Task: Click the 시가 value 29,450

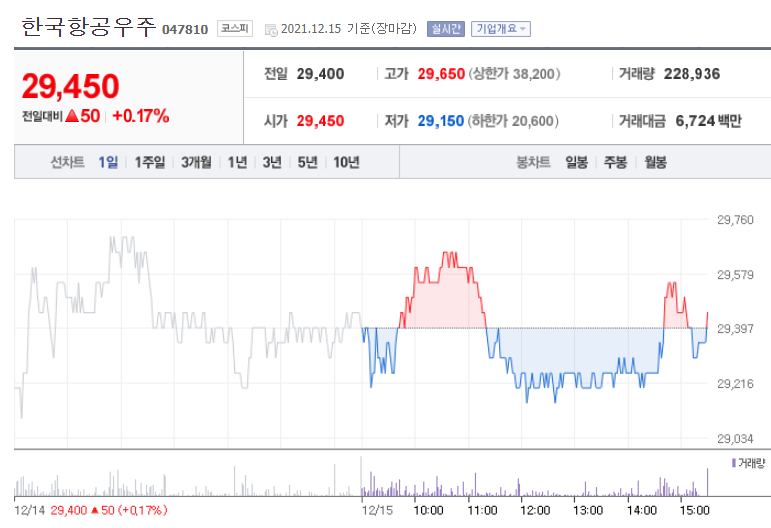Action: coord(321,121)
